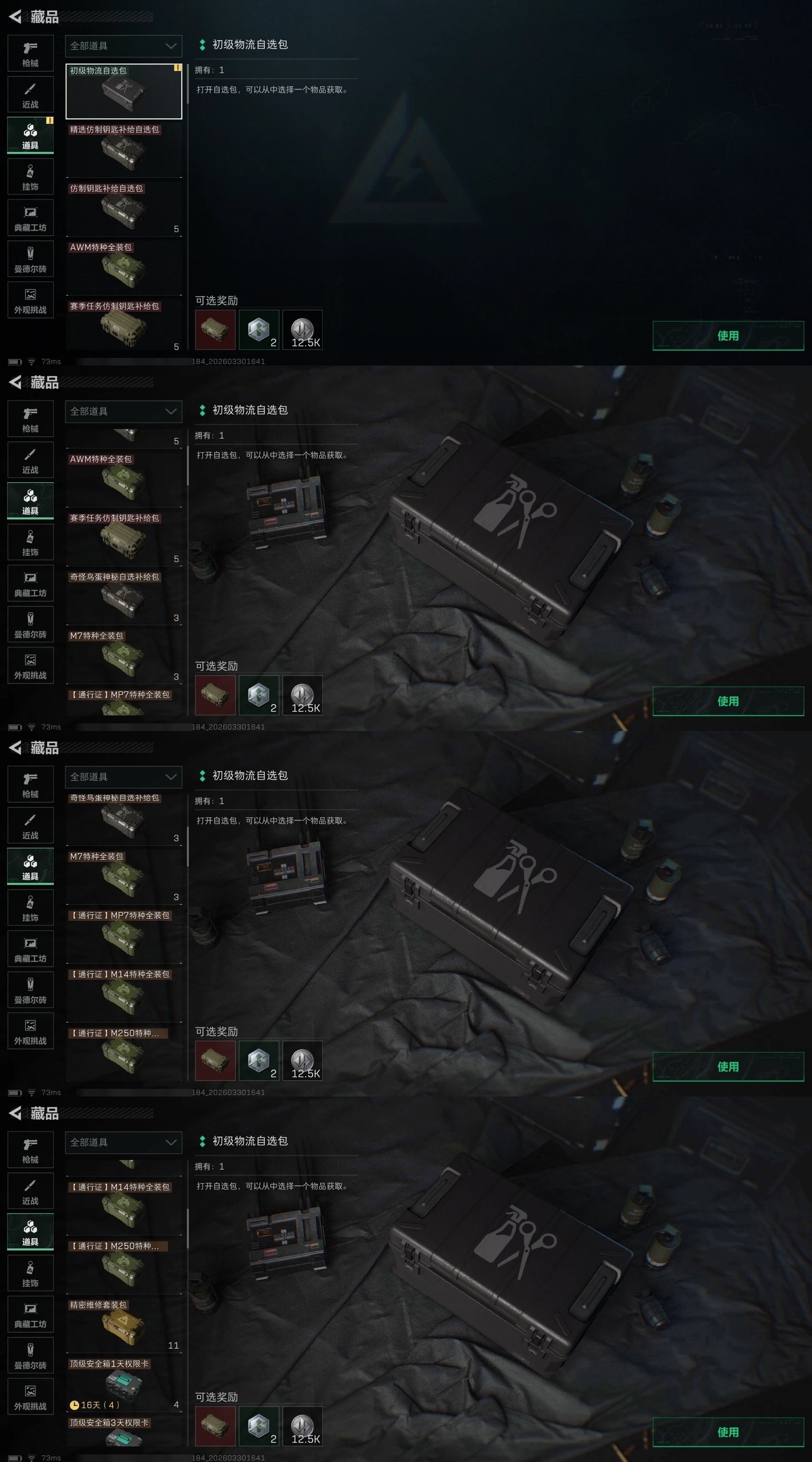The image size is (812, 1462).
Task: Click the chevron of 全部道具 directly above the 奇怪鸟蛋神秘自选补给包 tile
Action: point(171,777)
